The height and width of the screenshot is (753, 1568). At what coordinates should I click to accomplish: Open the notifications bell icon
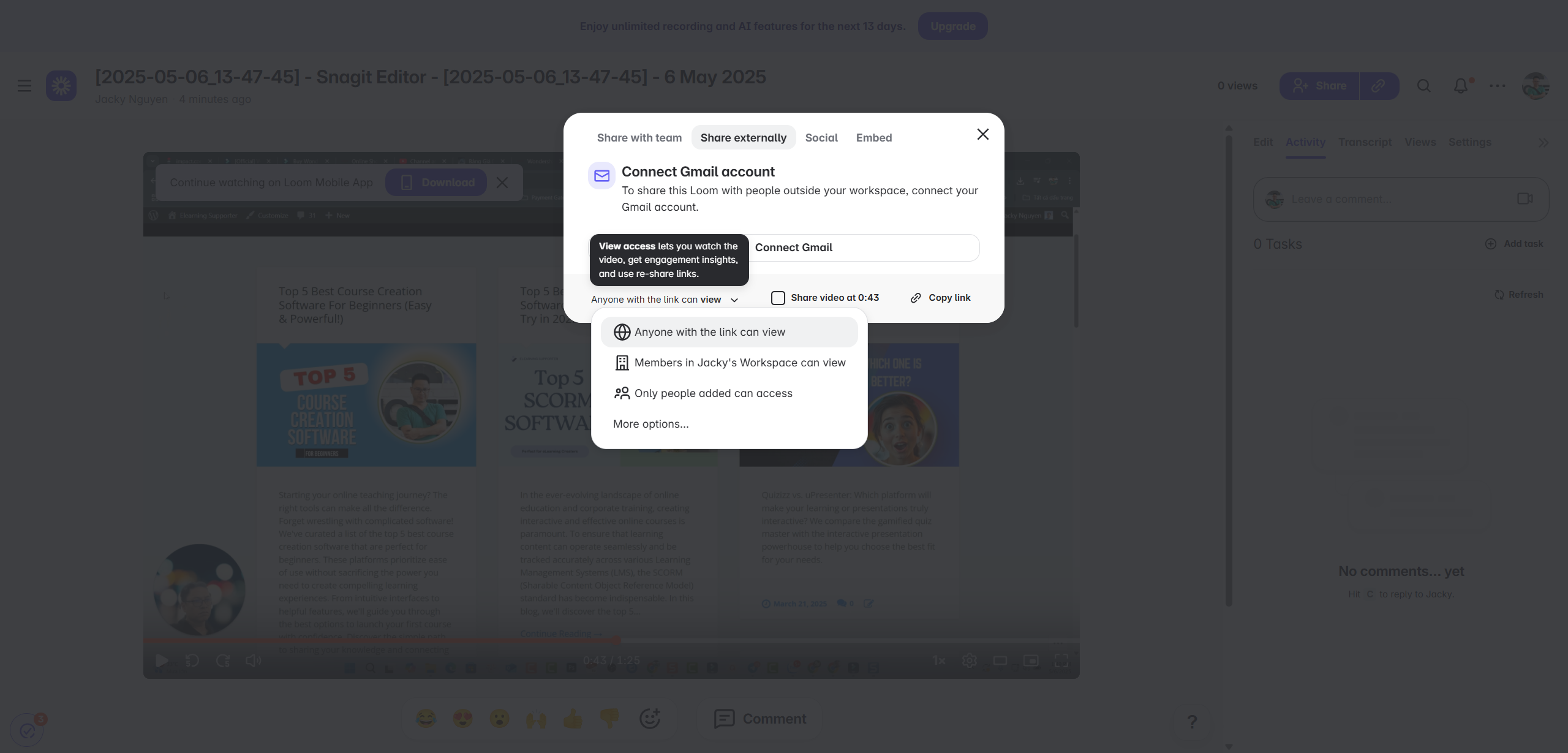pos(1461,86)
